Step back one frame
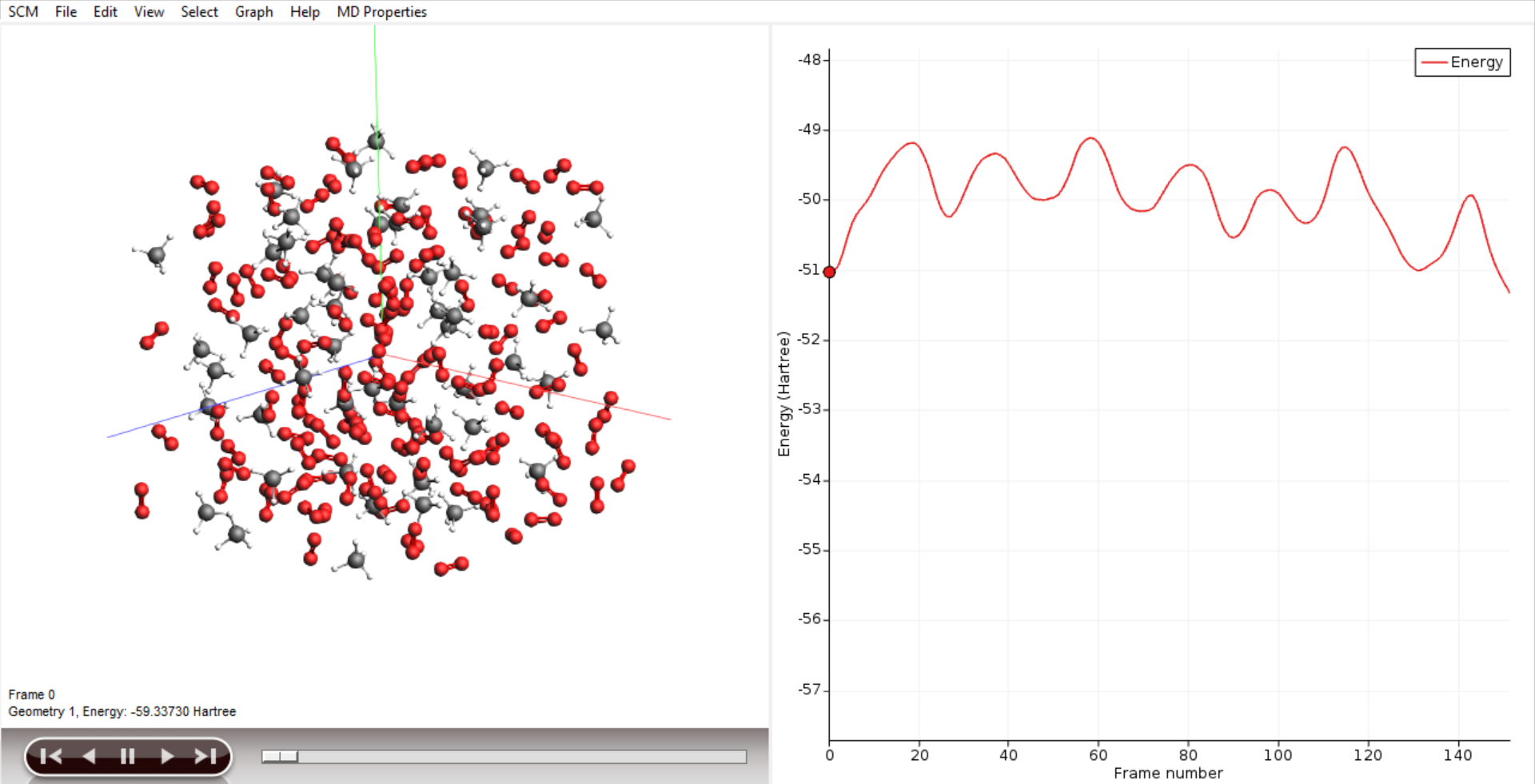The image size is (1535, 784). tap(89, 756)
